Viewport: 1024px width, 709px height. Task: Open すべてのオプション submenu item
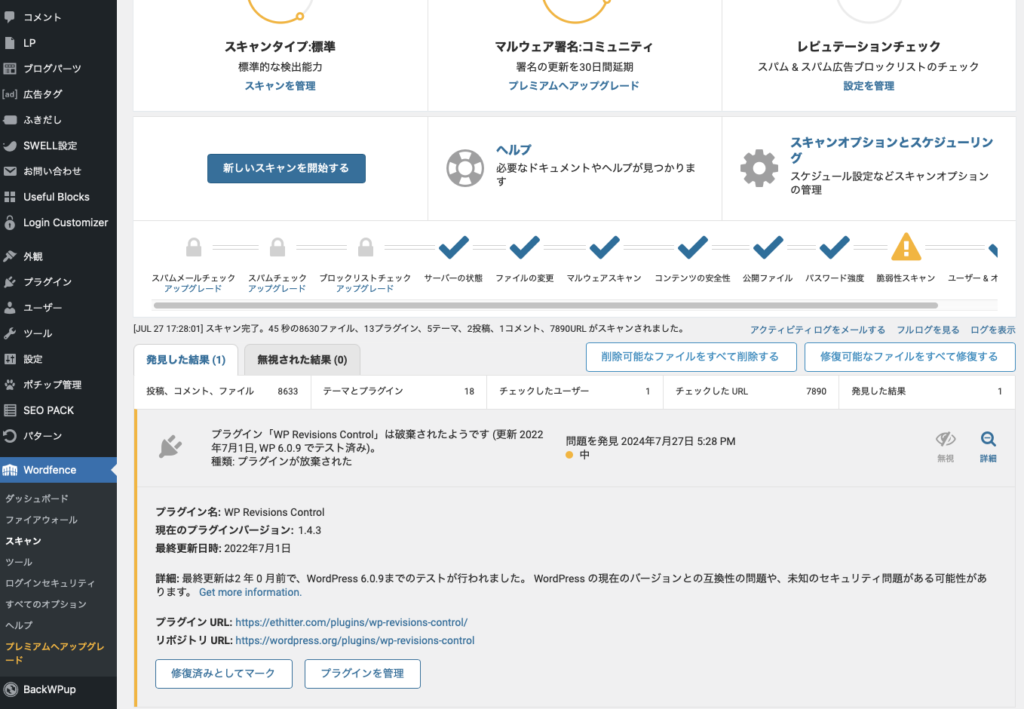pos(46,605)
